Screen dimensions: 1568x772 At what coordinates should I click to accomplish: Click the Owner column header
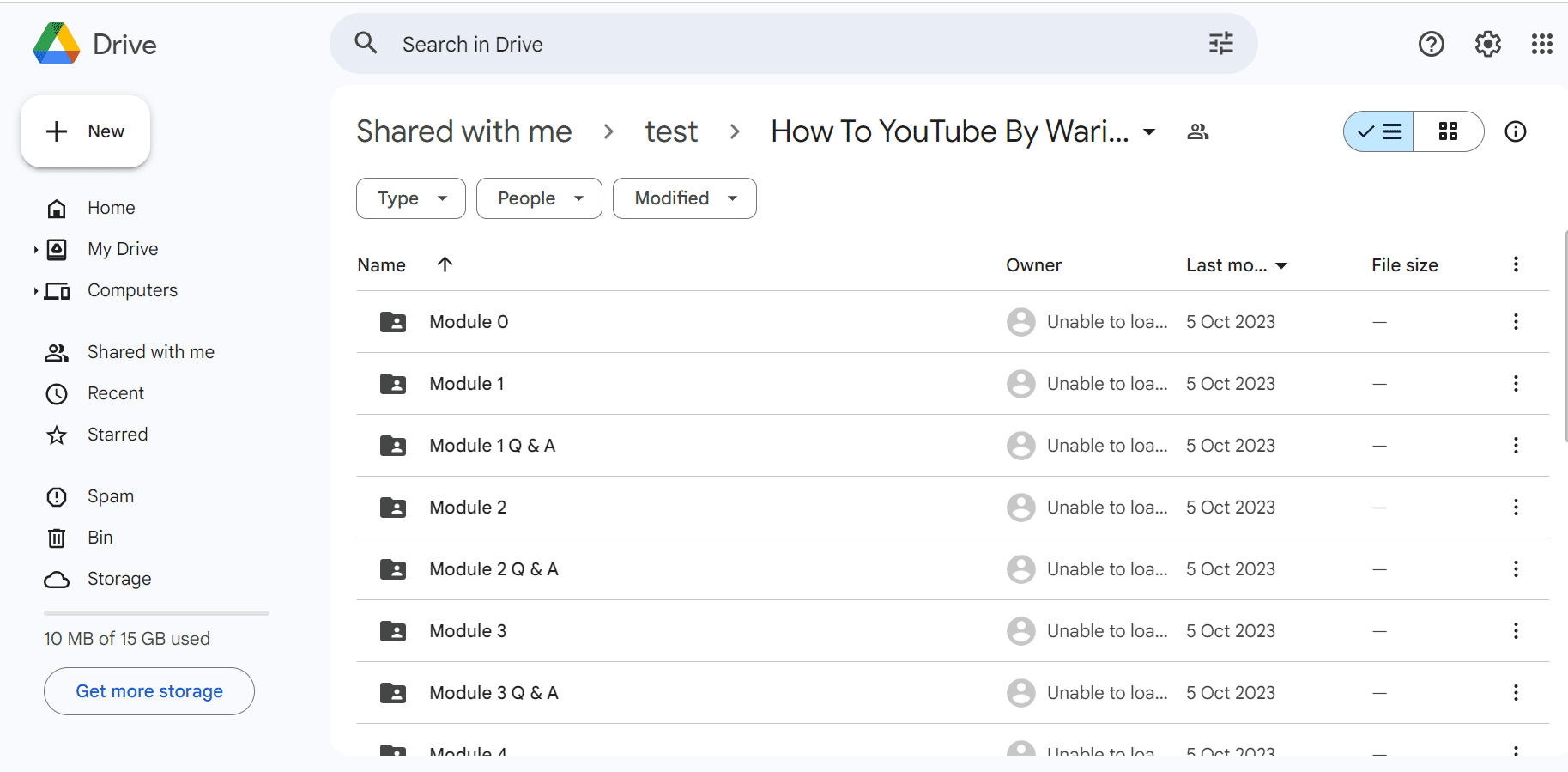point(1033,265)
